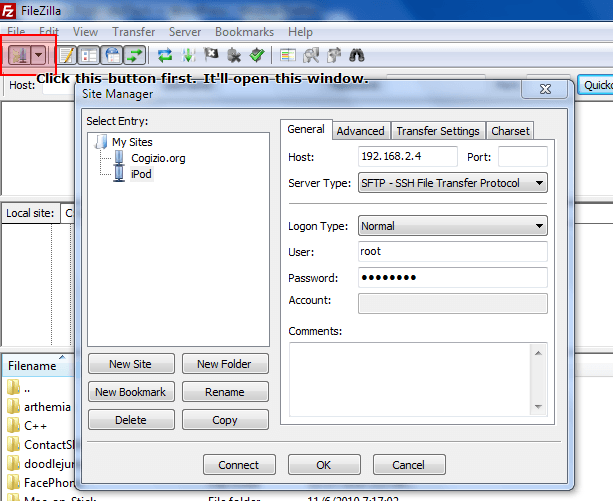Search files with the binoculars icon
Viewport: 613px width, 501px height.
(357, 55)
